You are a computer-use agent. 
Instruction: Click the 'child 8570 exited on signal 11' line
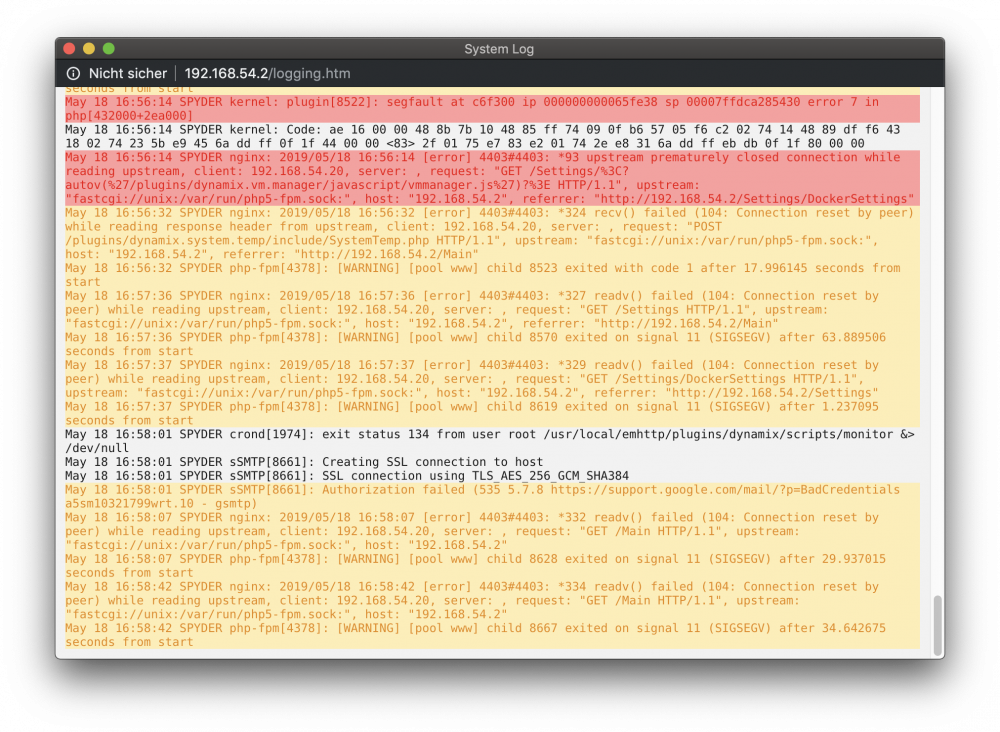click(x=492, y=344)
